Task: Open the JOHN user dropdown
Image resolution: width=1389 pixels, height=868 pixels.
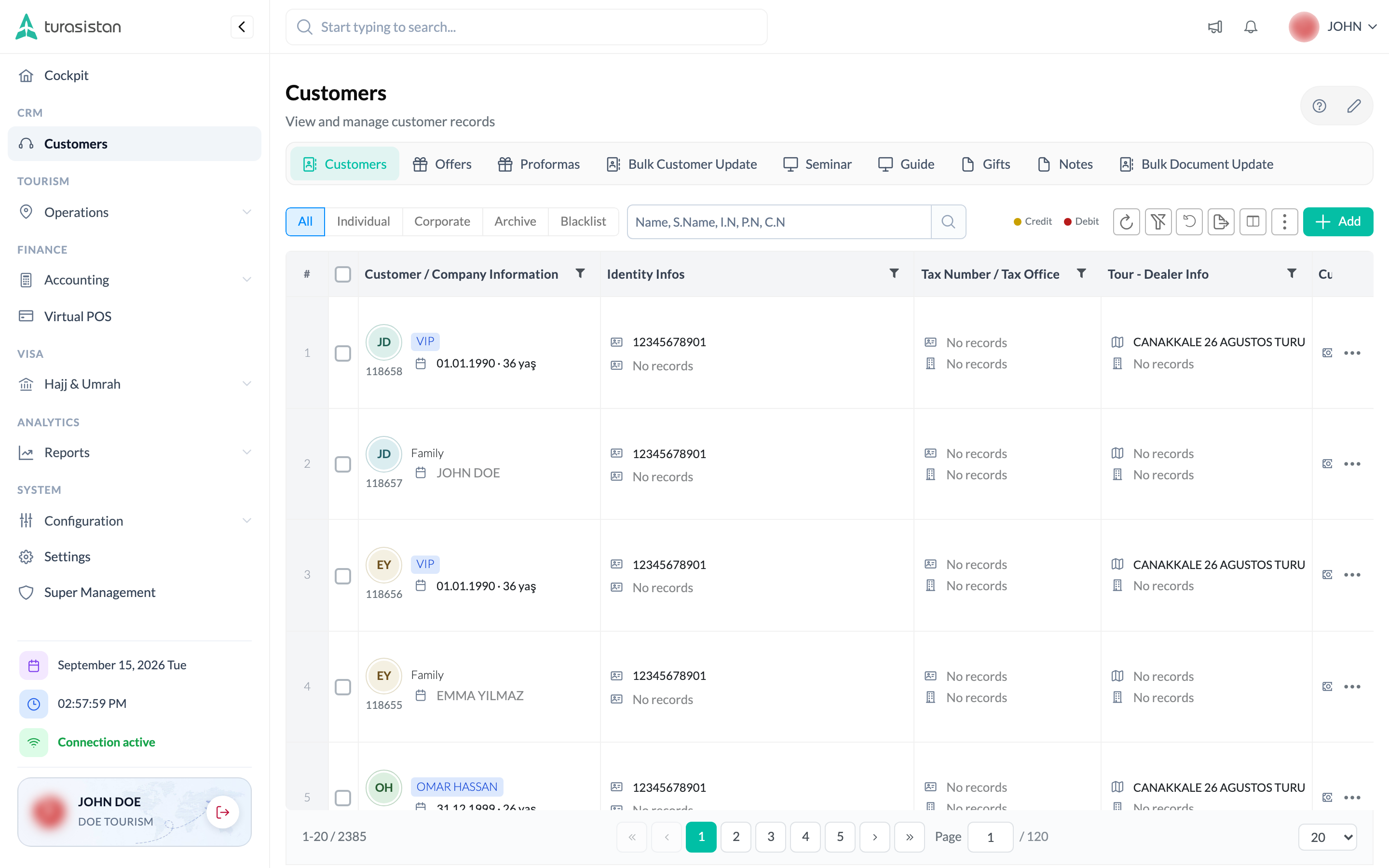Action: pos(1333,27)
